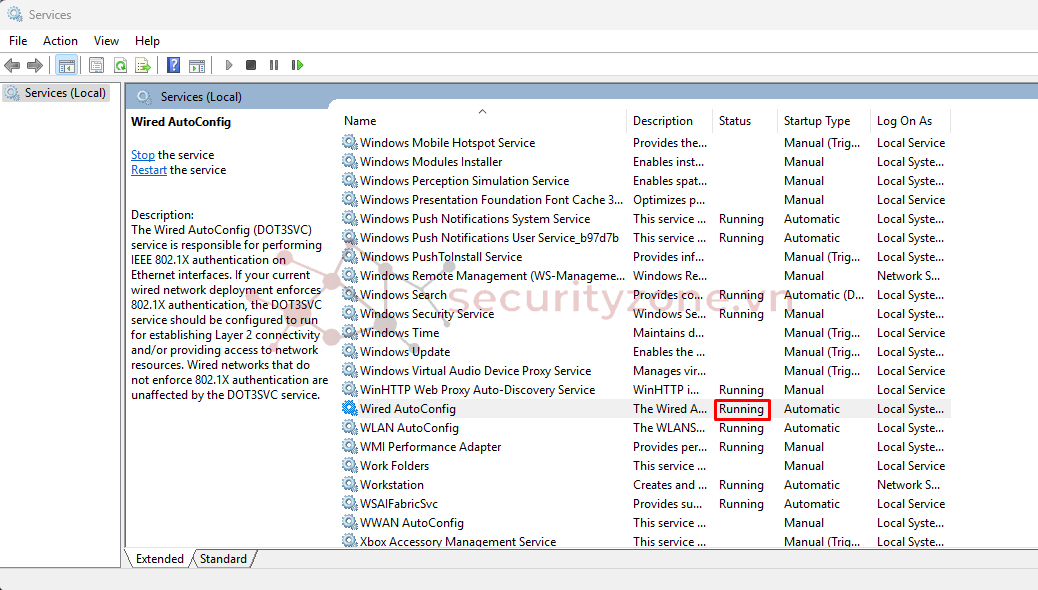Sort by the Startup Type column header
1038x590 pixels.
[817, 121]
